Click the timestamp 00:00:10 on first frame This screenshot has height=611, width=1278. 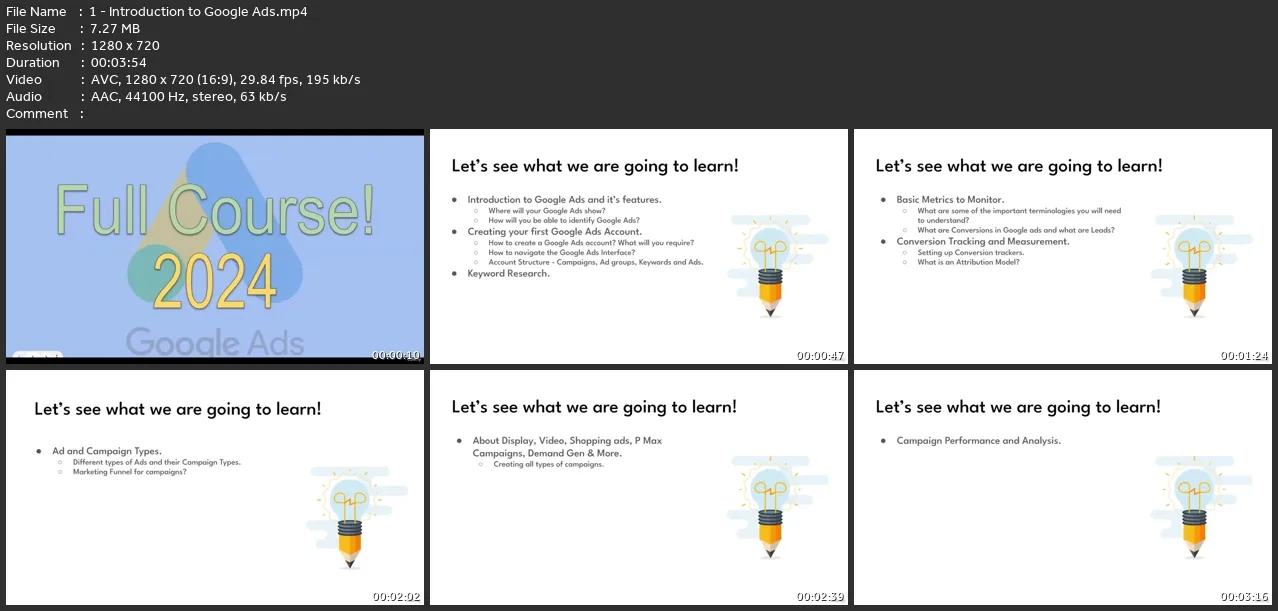(x=396, y=355)
